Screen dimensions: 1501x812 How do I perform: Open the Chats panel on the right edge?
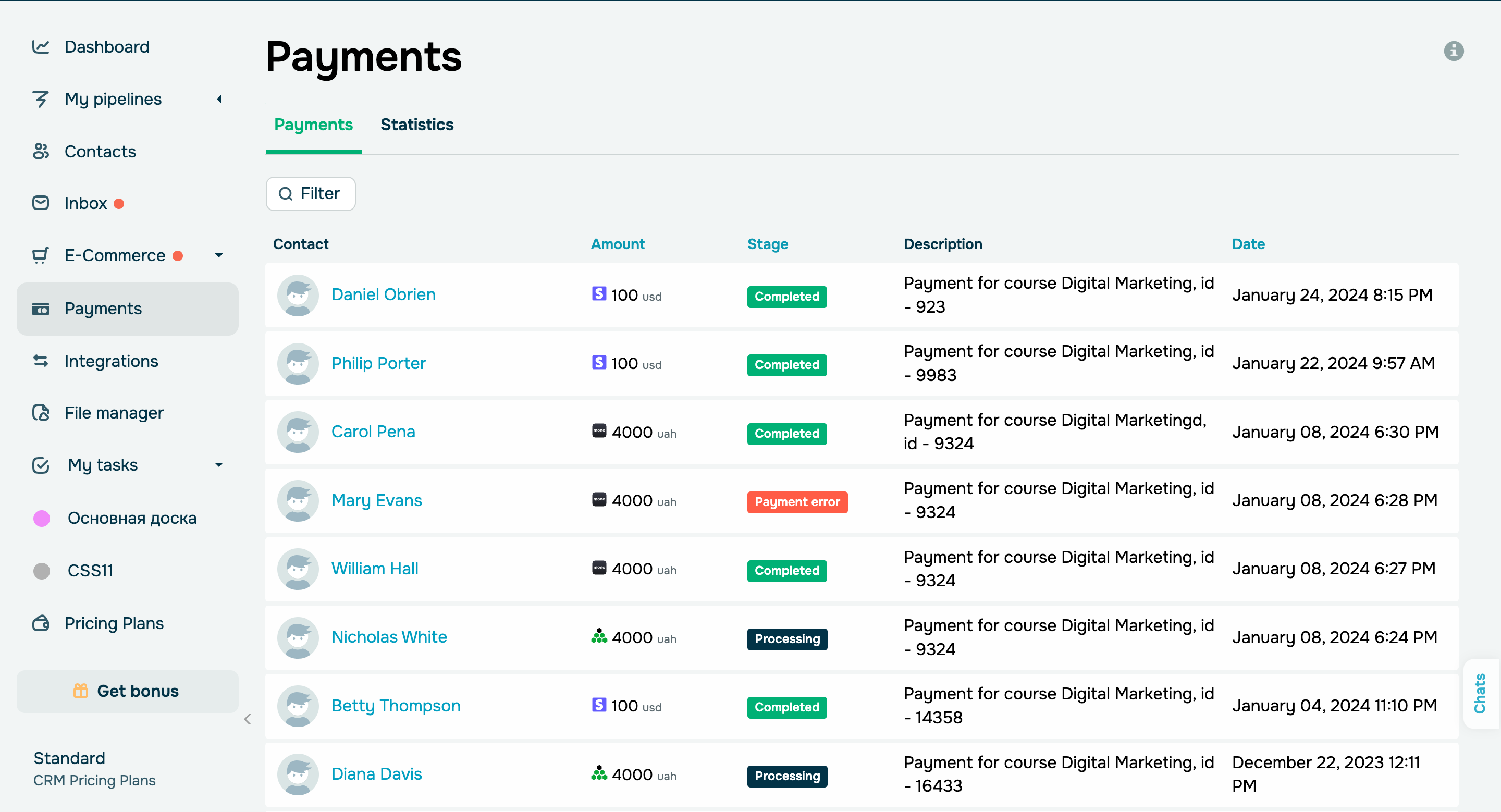[1481, 694]
